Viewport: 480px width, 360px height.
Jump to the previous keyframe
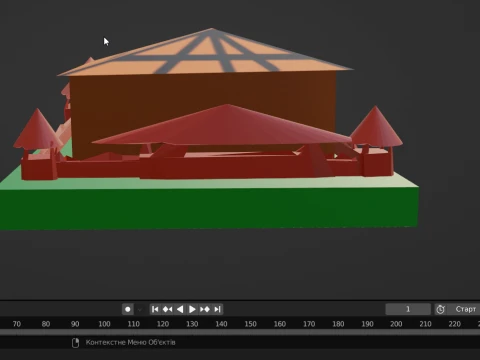click(x=167, y=309)
